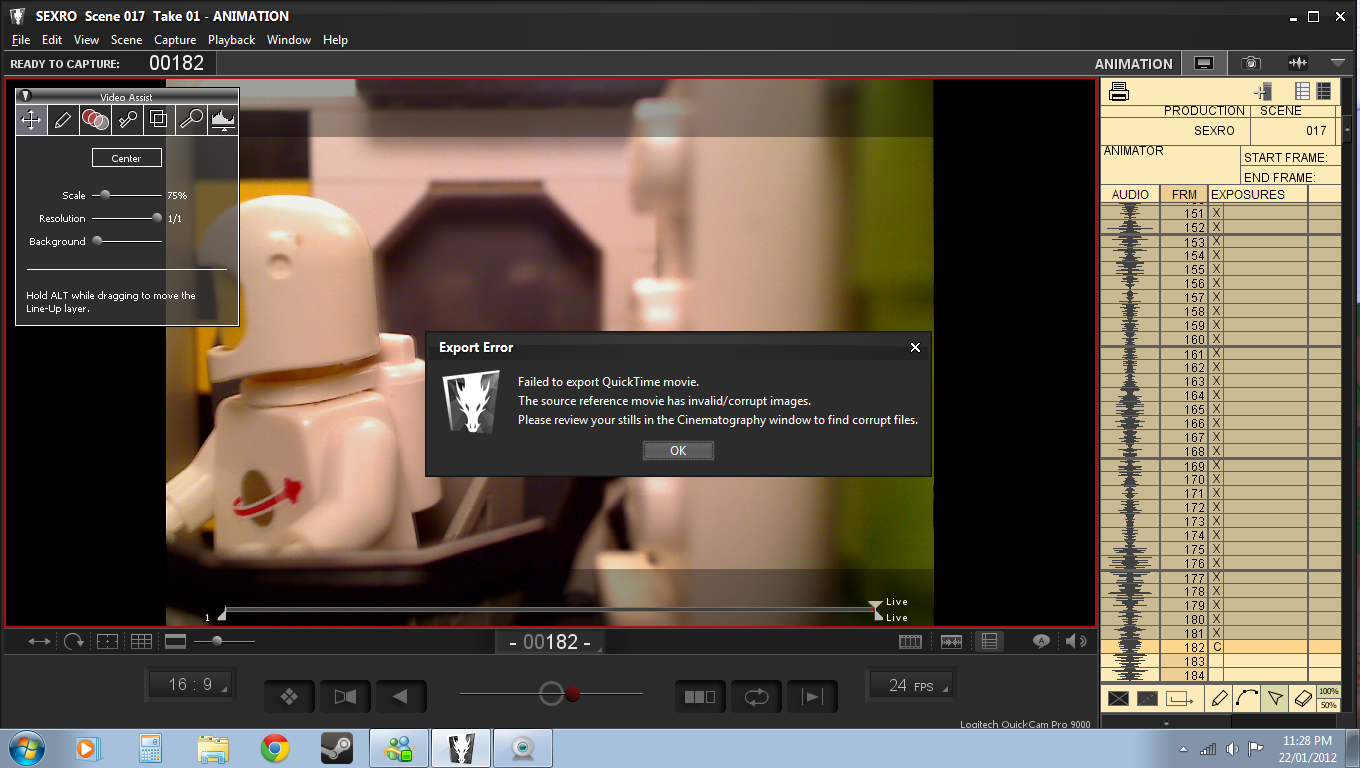Adjust the Scale slider at 75%
This screenshot has height=768, width=1360.
click(105, 196)
